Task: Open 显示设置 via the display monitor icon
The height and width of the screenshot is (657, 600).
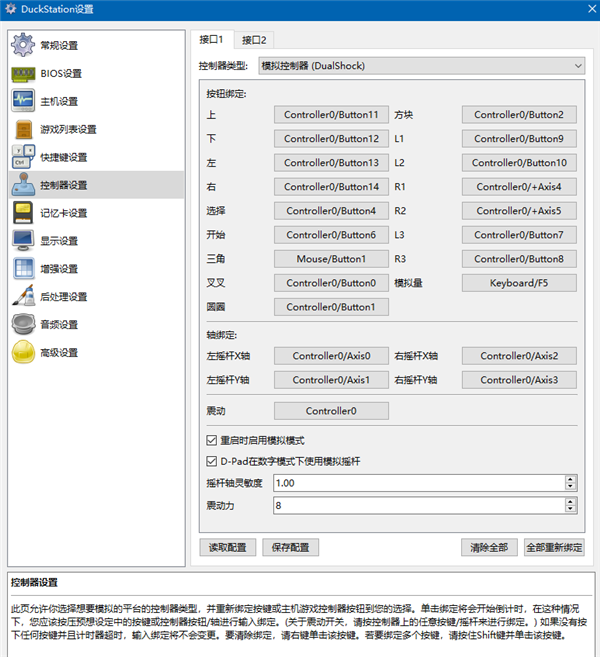Action: 23,241
